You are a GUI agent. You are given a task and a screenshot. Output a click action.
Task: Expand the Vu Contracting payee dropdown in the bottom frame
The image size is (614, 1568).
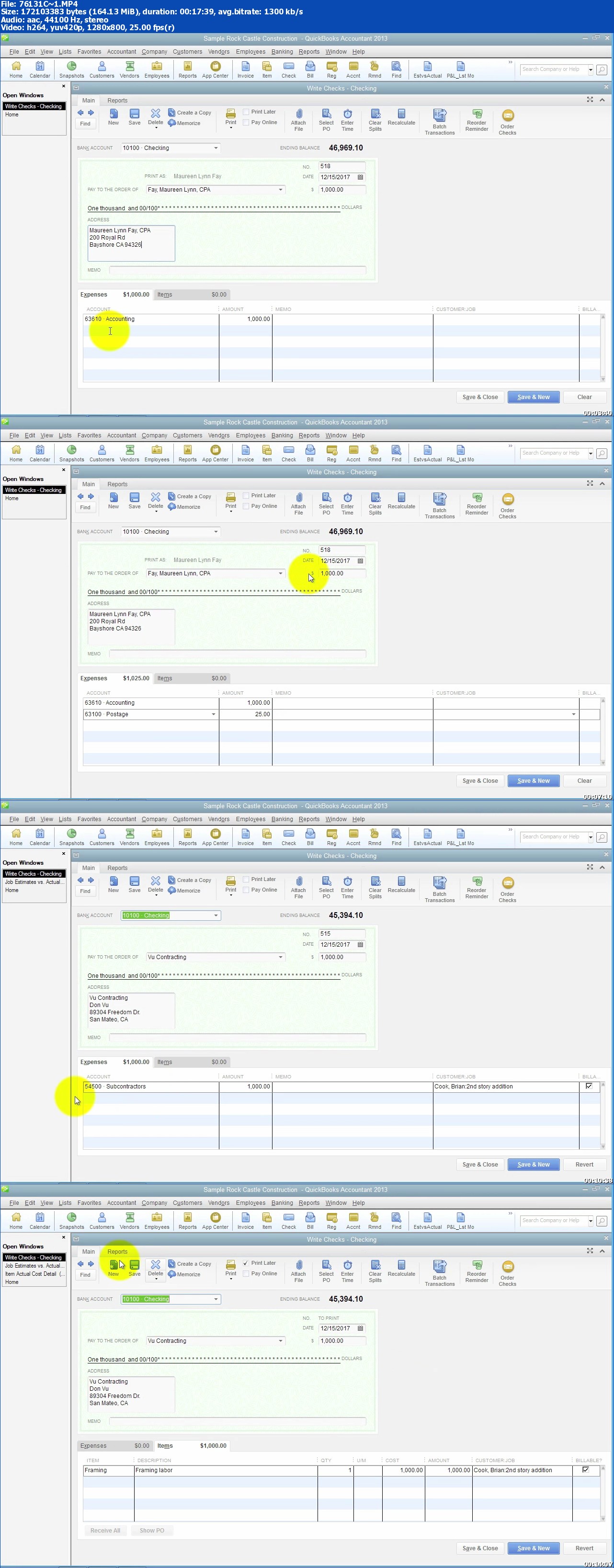click(x=281, y=1340)
